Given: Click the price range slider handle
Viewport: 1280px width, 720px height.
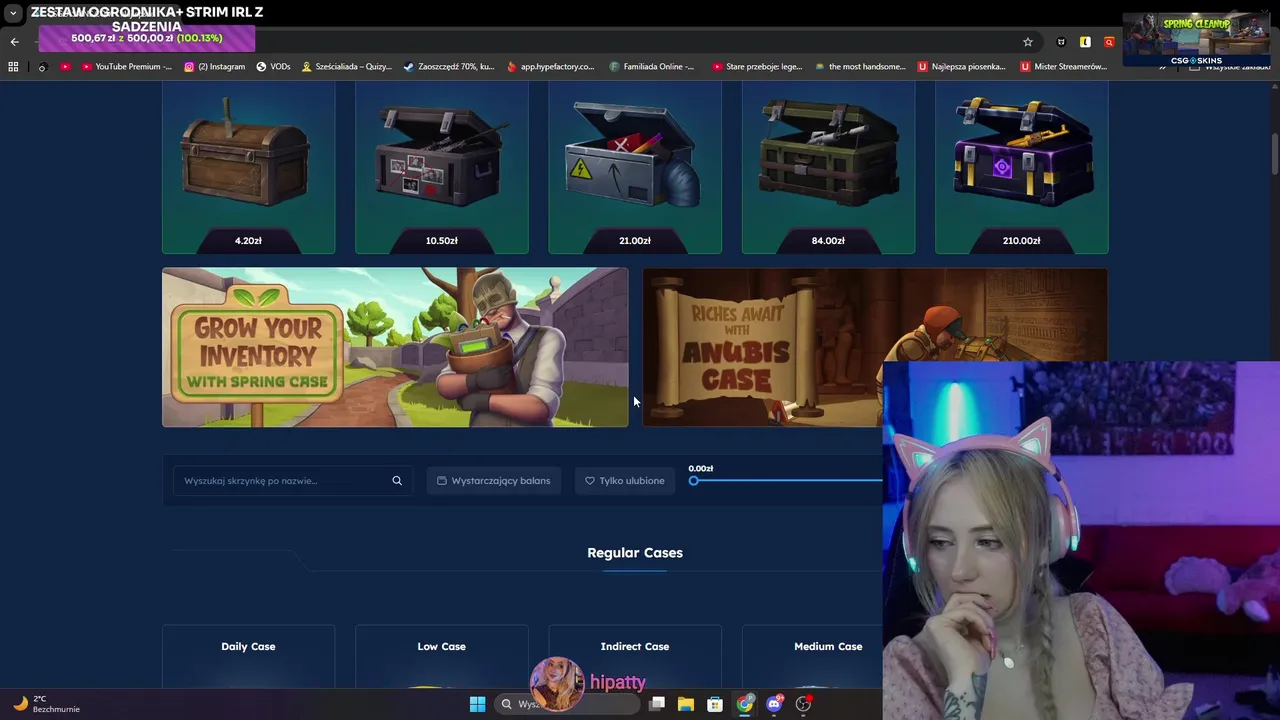Looking at the screenshot, I should click(694, 481).
